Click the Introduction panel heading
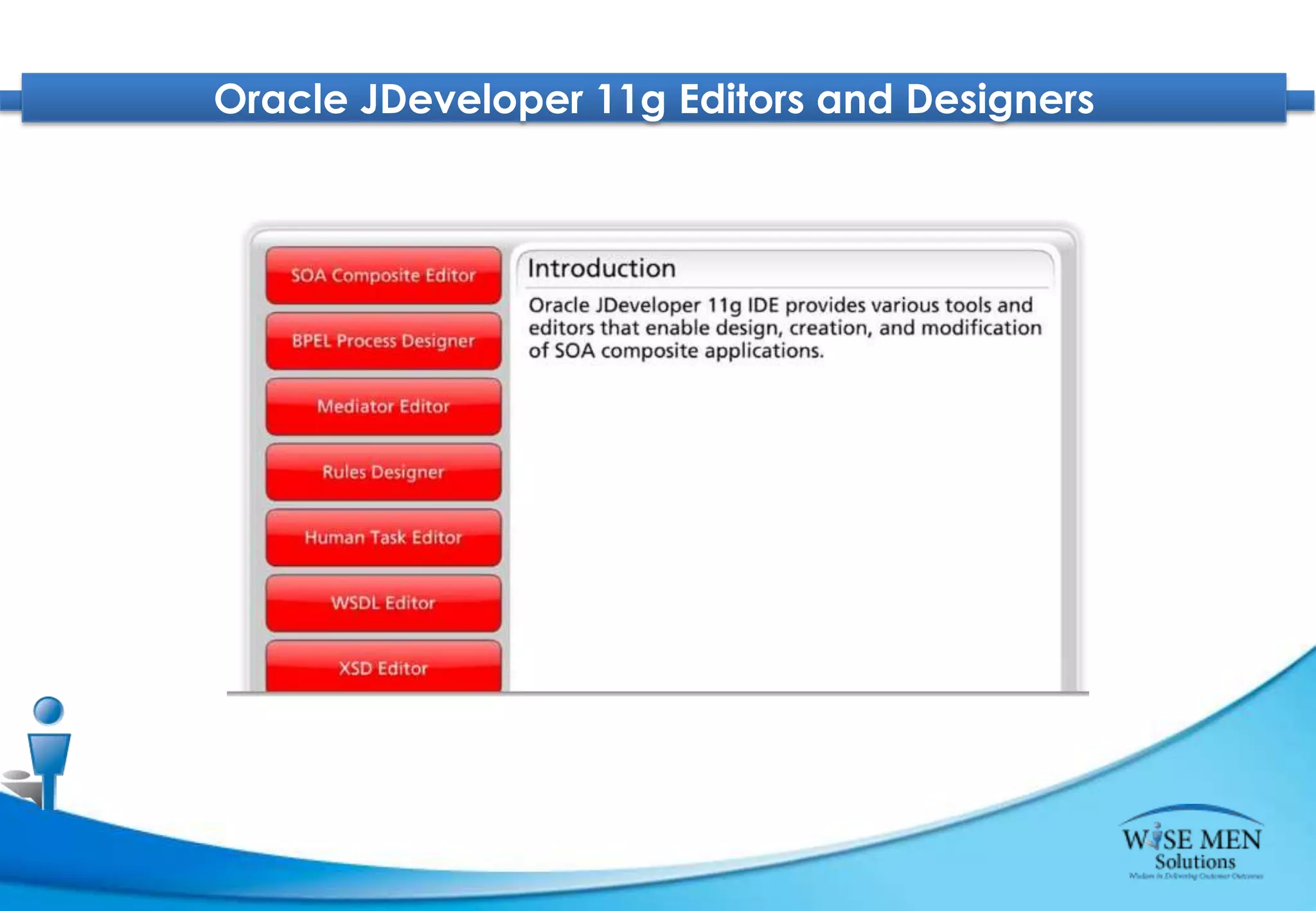 click(601, 269)
